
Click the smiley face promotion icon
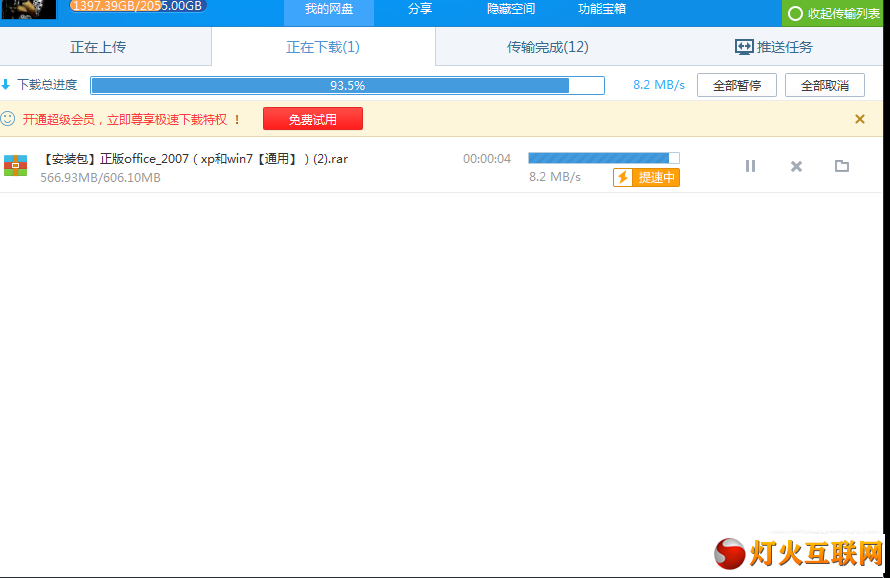pos(8,119)
